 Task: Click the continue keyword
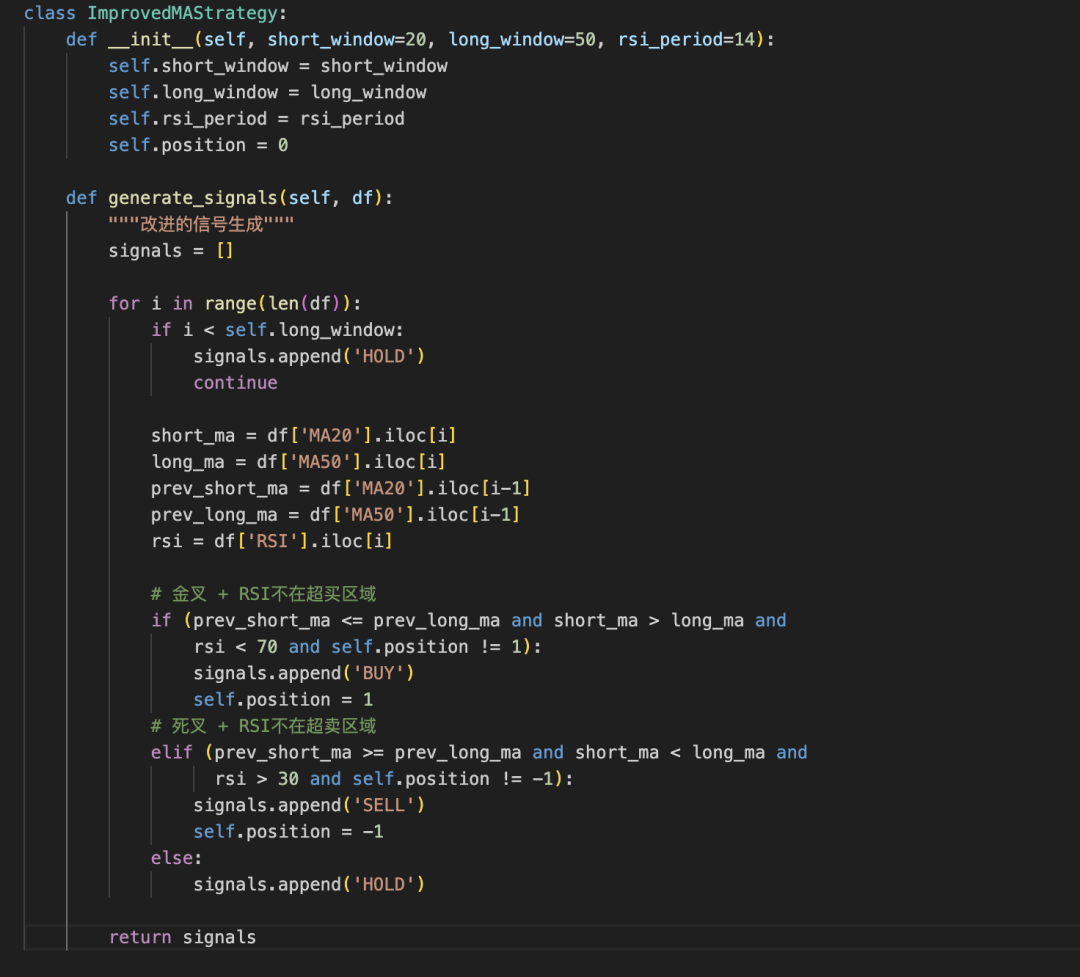[x=236, y=383]
